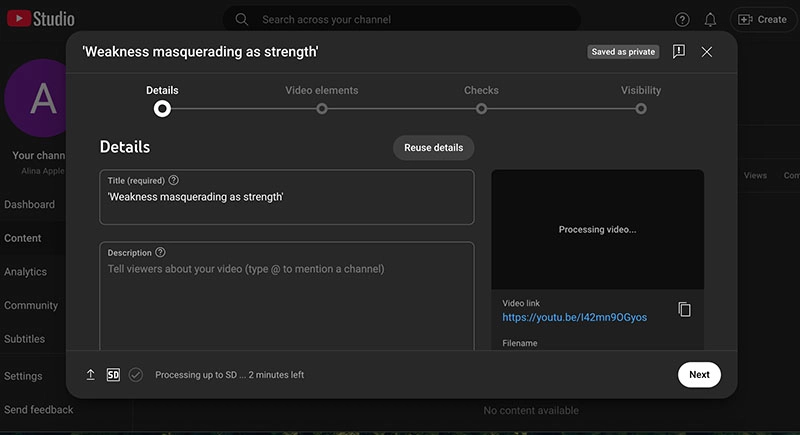Click the Views column header behind dialog

(x=755, y=175)
